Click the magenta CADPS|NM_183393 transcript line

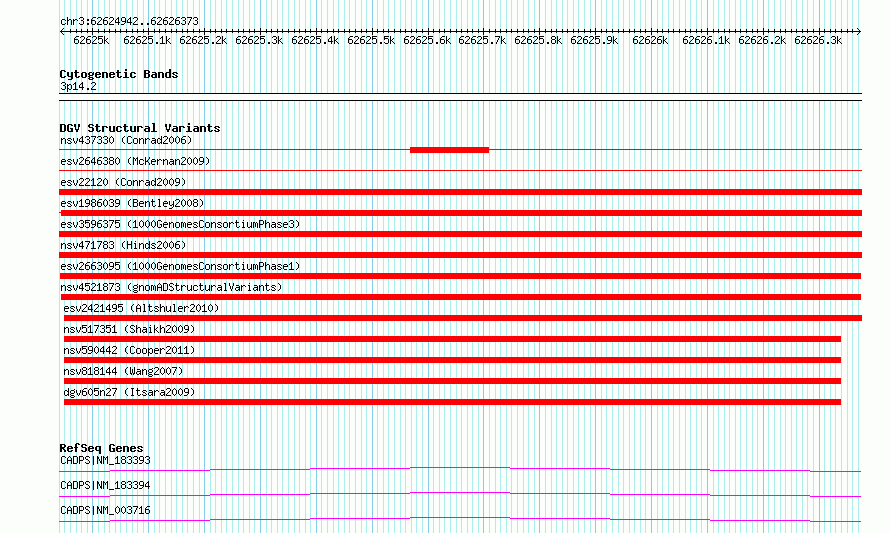click(x=460, y=469)
